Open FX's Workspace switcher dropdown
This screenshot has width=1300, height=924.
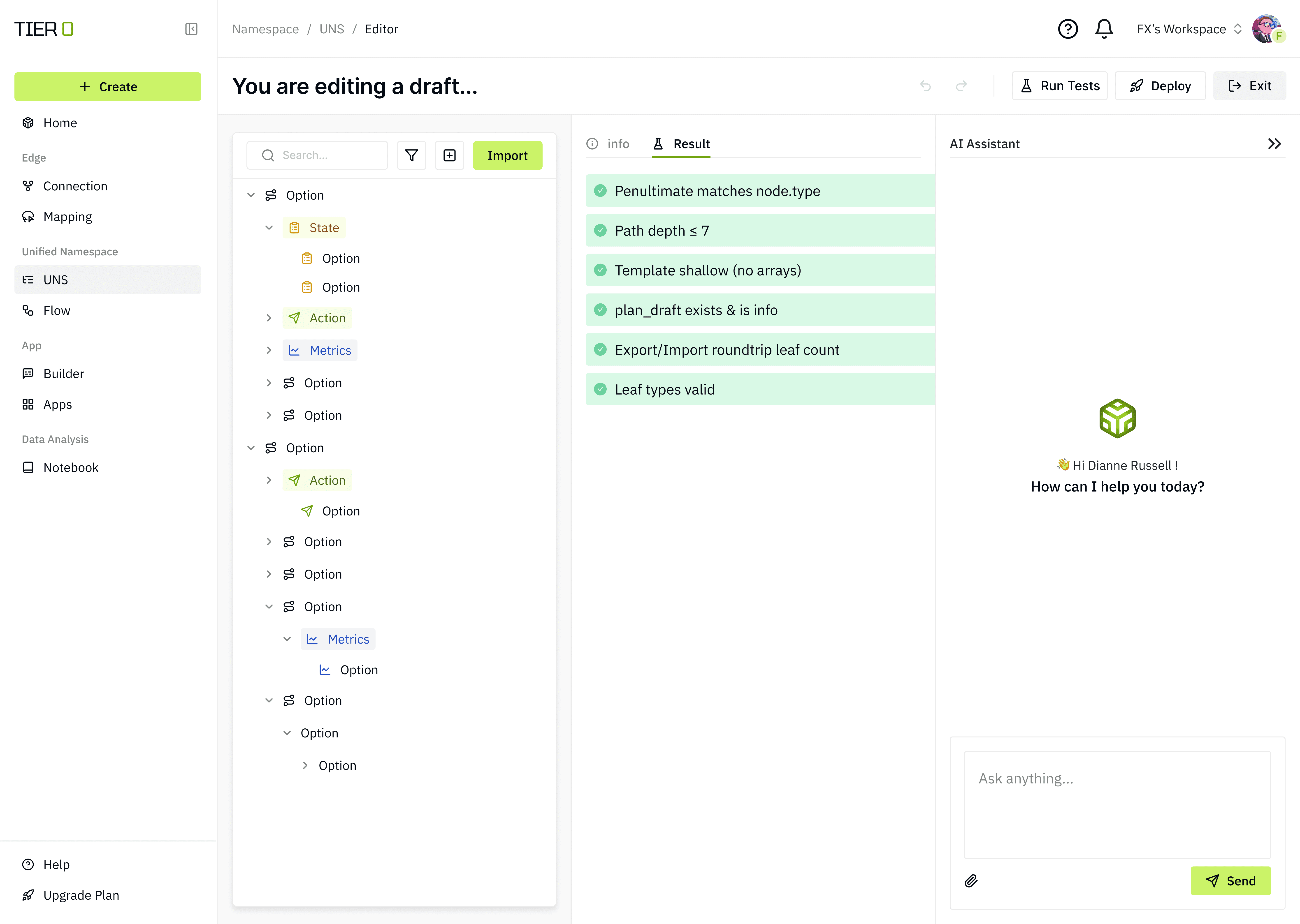click(1189, 29)
